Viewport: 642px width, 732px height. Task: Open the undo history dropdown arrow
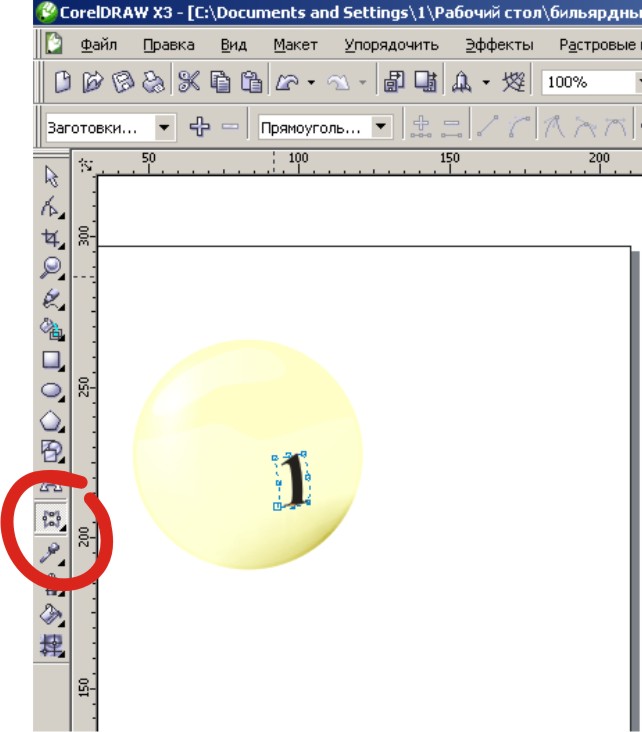[x=311, y=83]
